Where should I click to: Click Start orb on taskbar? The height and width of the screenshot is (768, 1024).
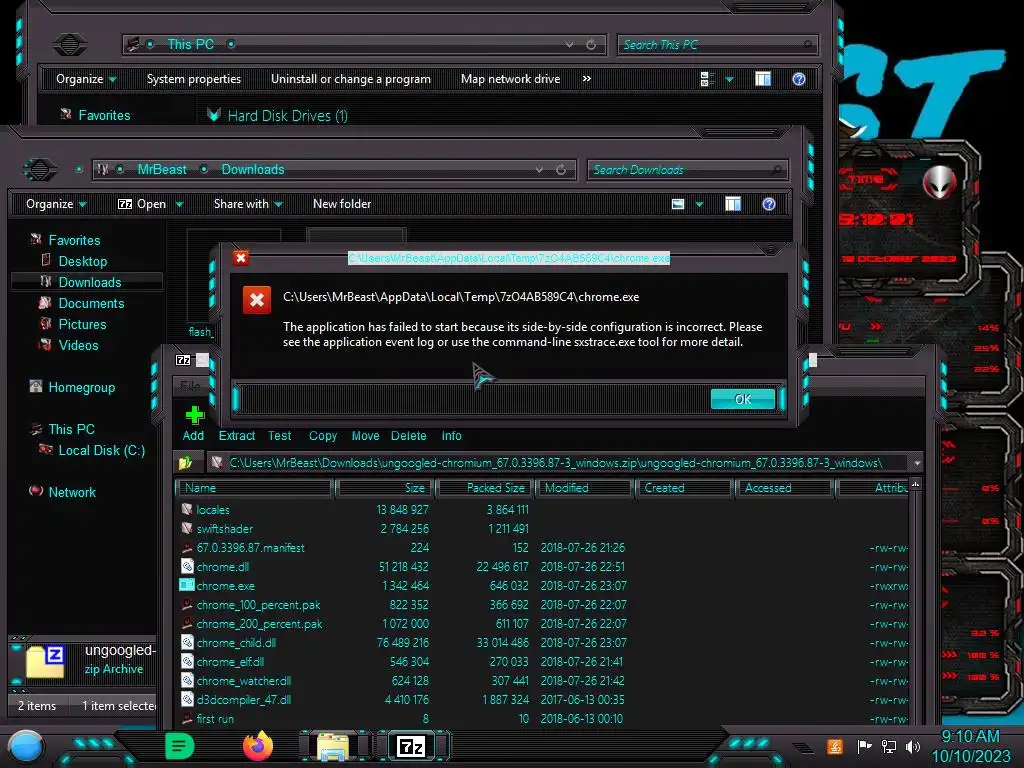pos(26,747)
